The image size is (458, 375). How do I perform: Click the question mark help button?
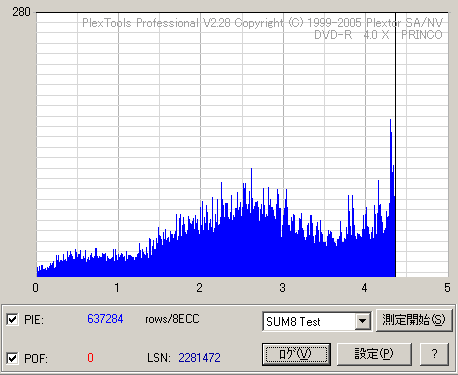pyautogui.click(x=434, y=354)
